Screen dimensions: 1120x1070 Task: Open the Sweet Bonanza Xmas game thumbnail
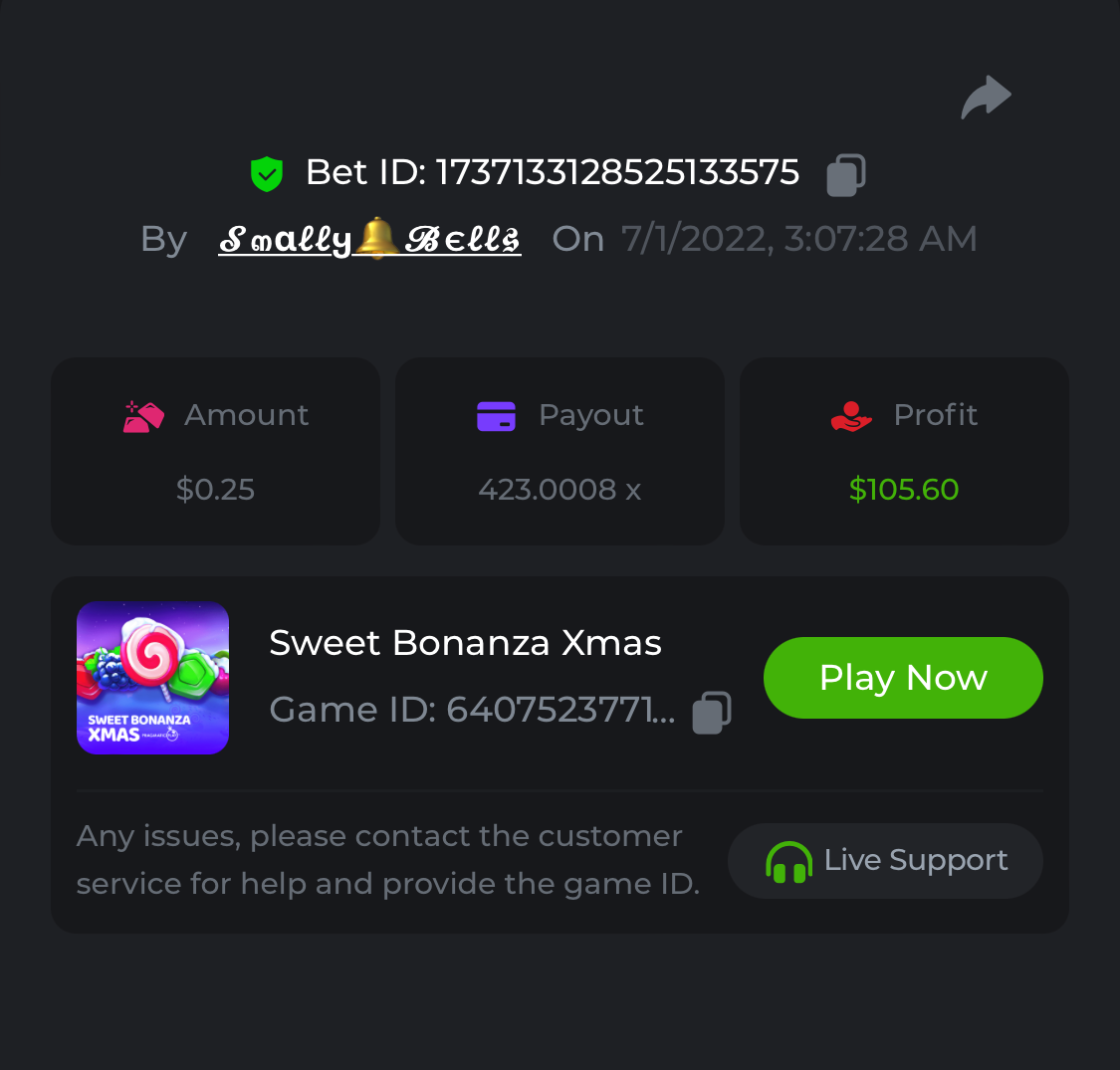click(152, 678)
